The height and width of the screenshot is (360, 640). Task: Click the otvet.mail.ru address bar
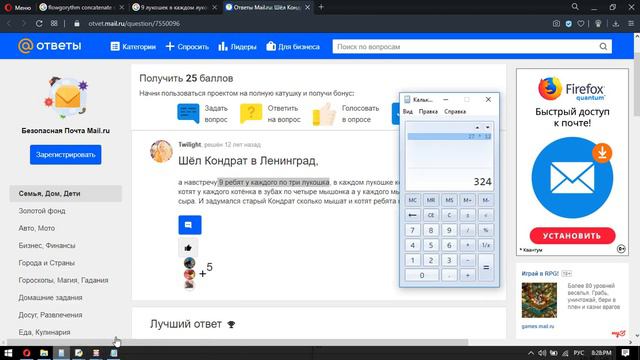click(x=134, y=24)
